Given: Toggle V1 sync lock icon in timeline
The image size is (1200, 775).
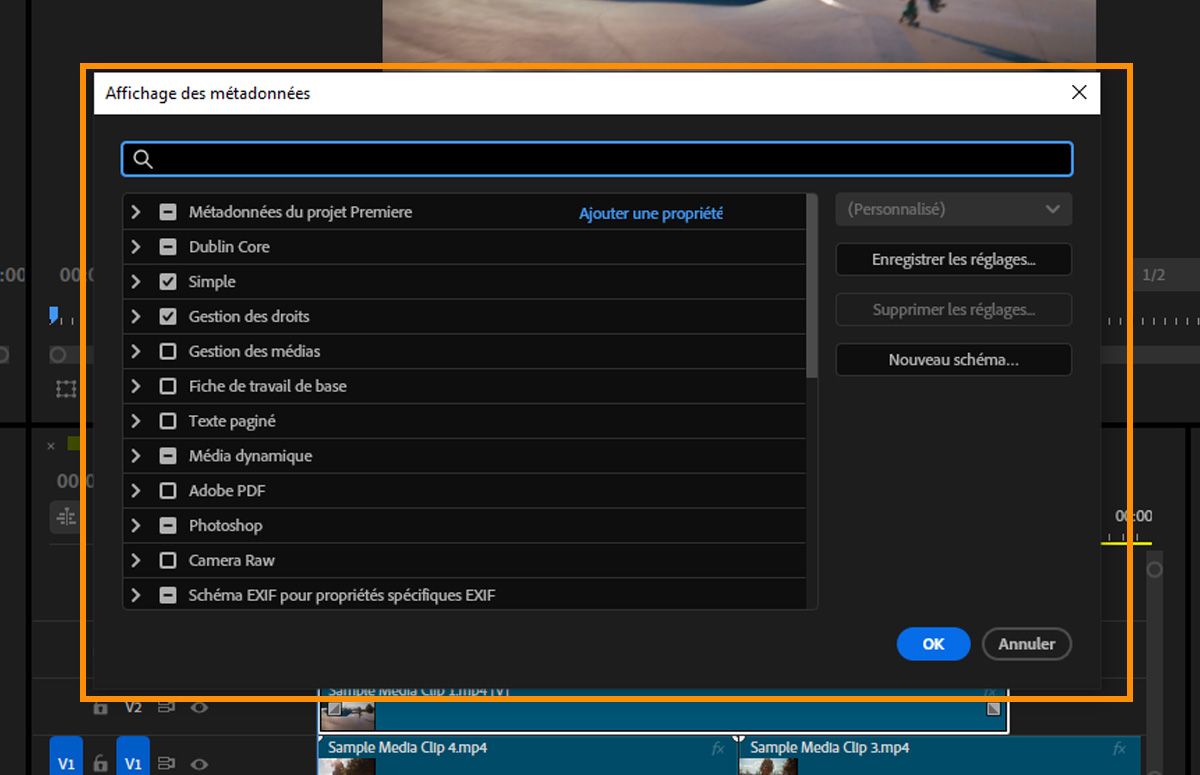Looking at the screenshot, I should (x=167, y=763).
